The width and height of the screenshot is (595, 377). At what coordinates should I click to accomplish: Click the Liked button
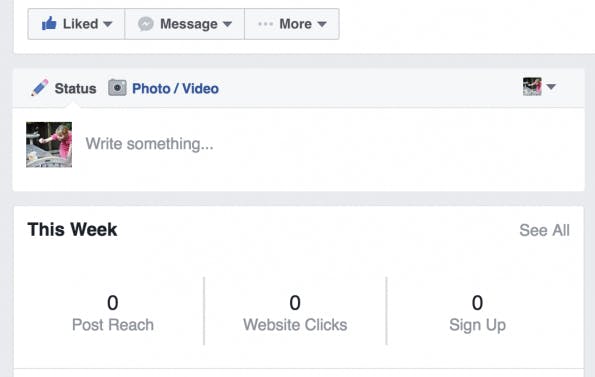pyautogui.click(x=76, y=24)
